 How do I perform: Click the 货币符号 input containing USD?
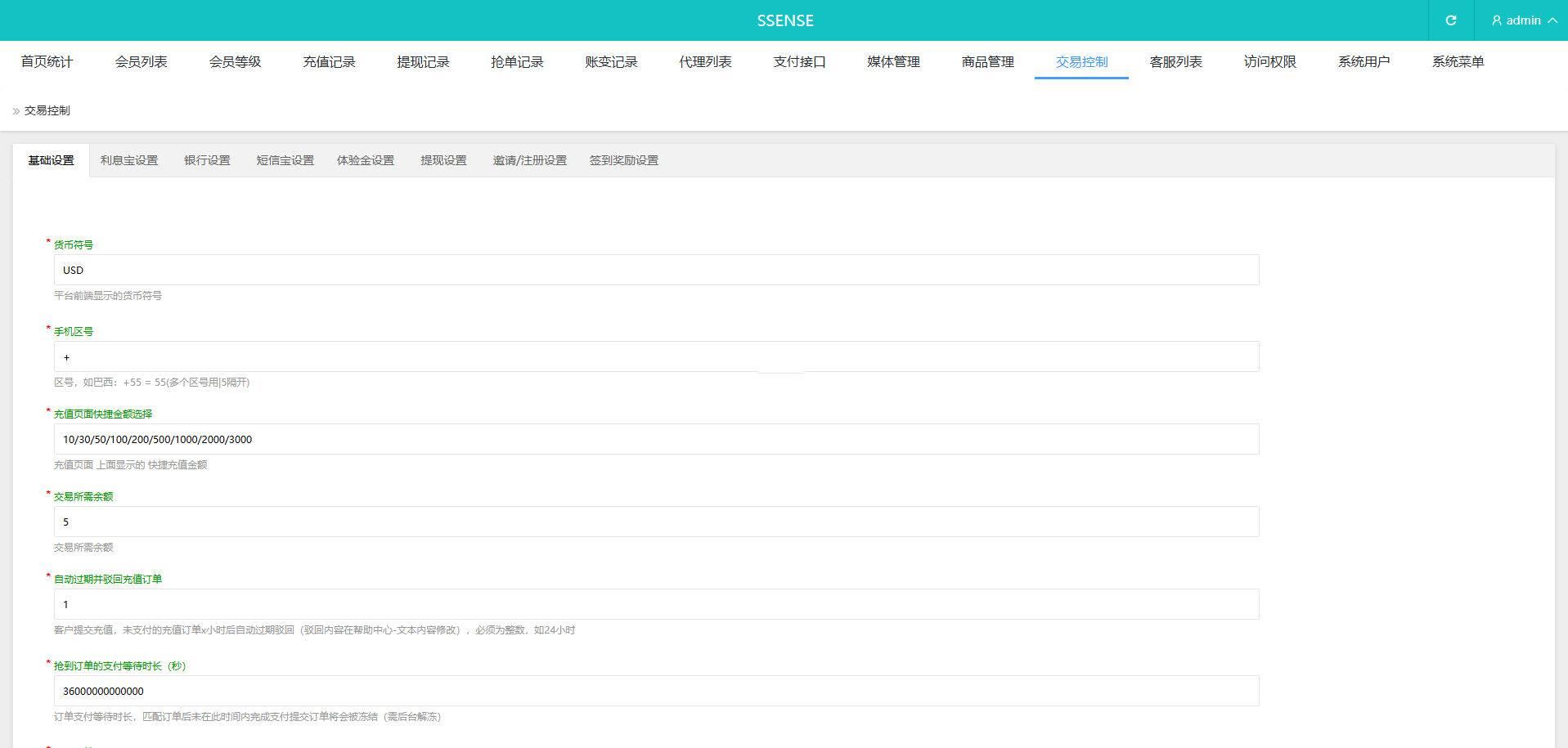tap(656, 270)
